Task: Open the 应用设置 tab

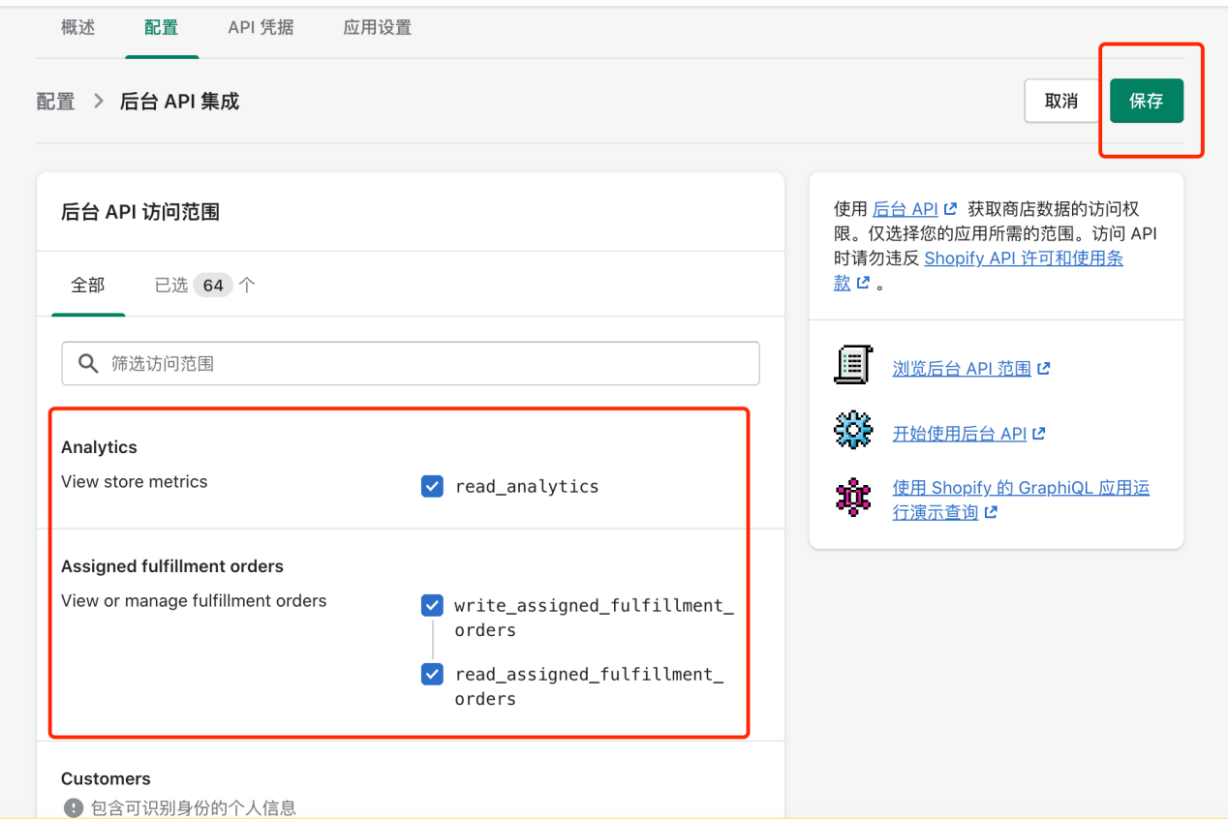Action: tap(376, 27)
